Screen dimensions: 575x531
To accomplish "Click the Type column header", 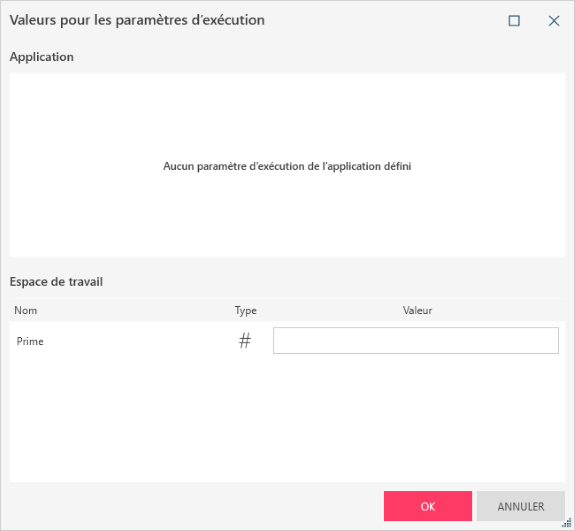I will [x=245, y=311].
